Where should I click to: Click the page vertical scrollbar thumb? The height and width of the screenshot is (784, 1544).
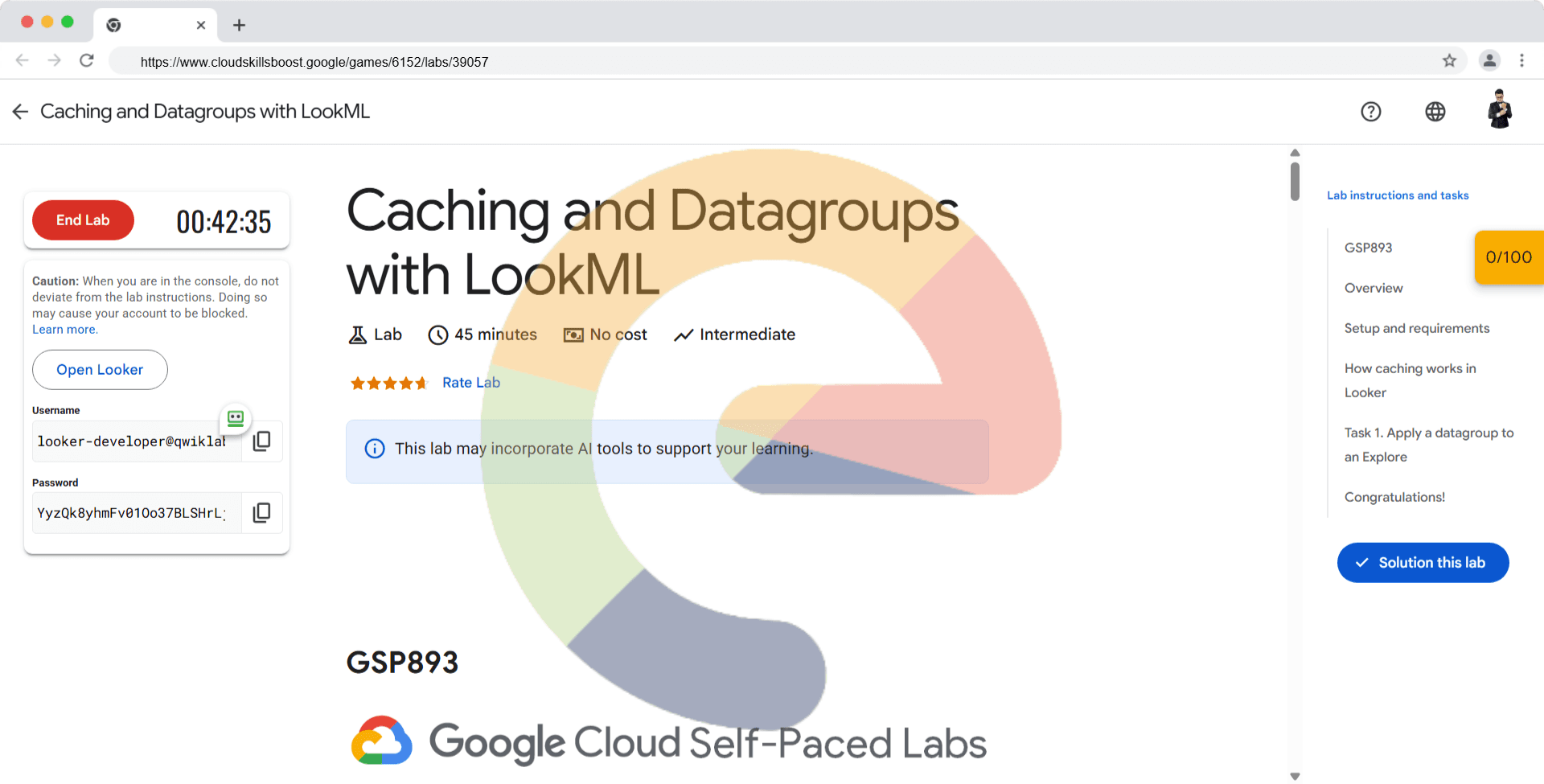[1295, 182]
